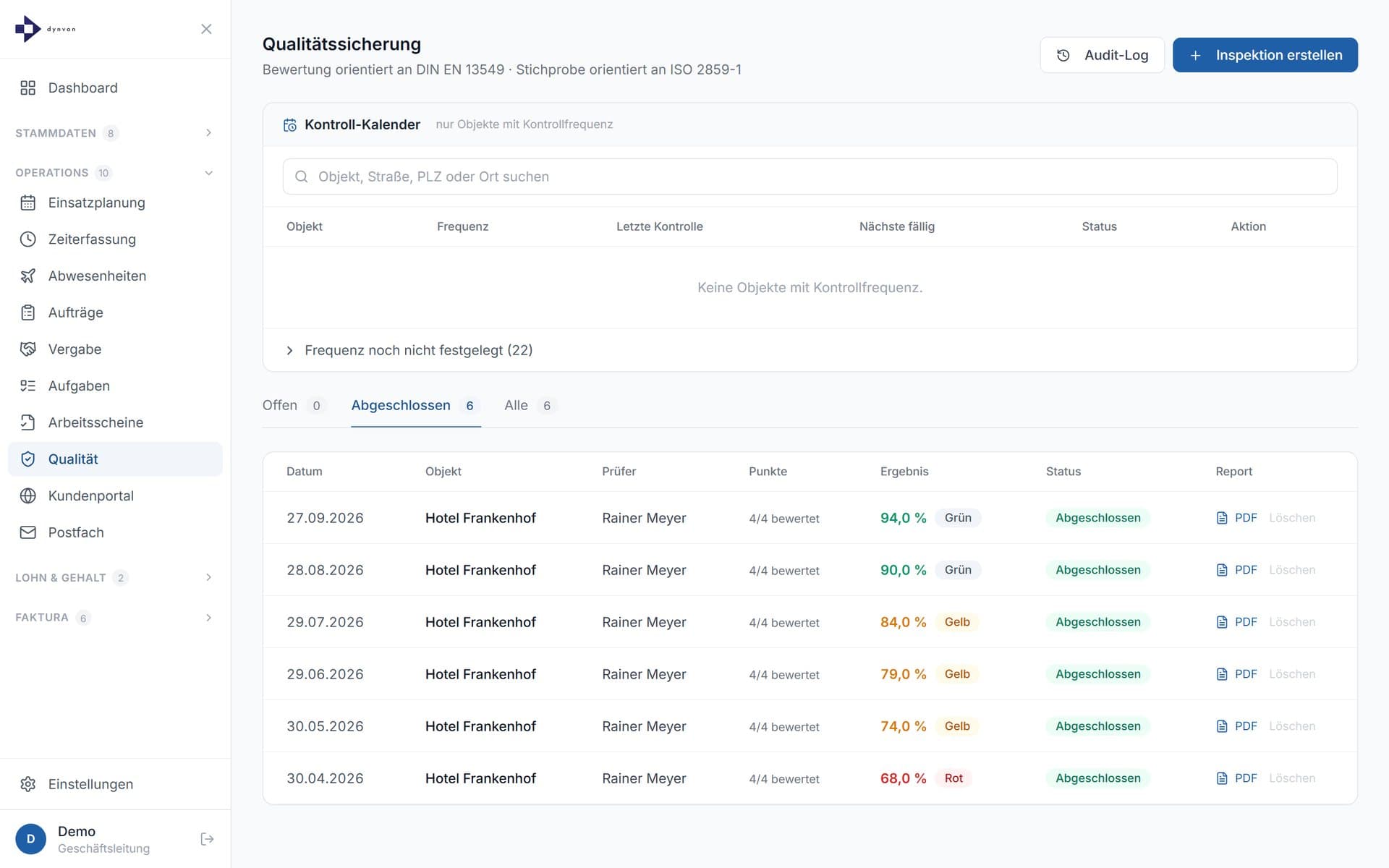
Task: Open Einstellungen gear icon
Action: [27, 784]
